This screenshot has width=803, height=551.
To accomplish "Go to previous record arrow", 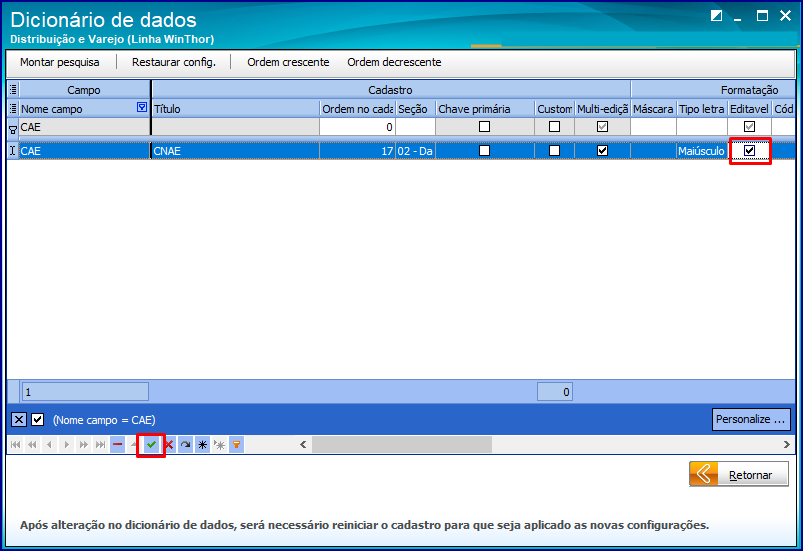I will pos(49,444).
